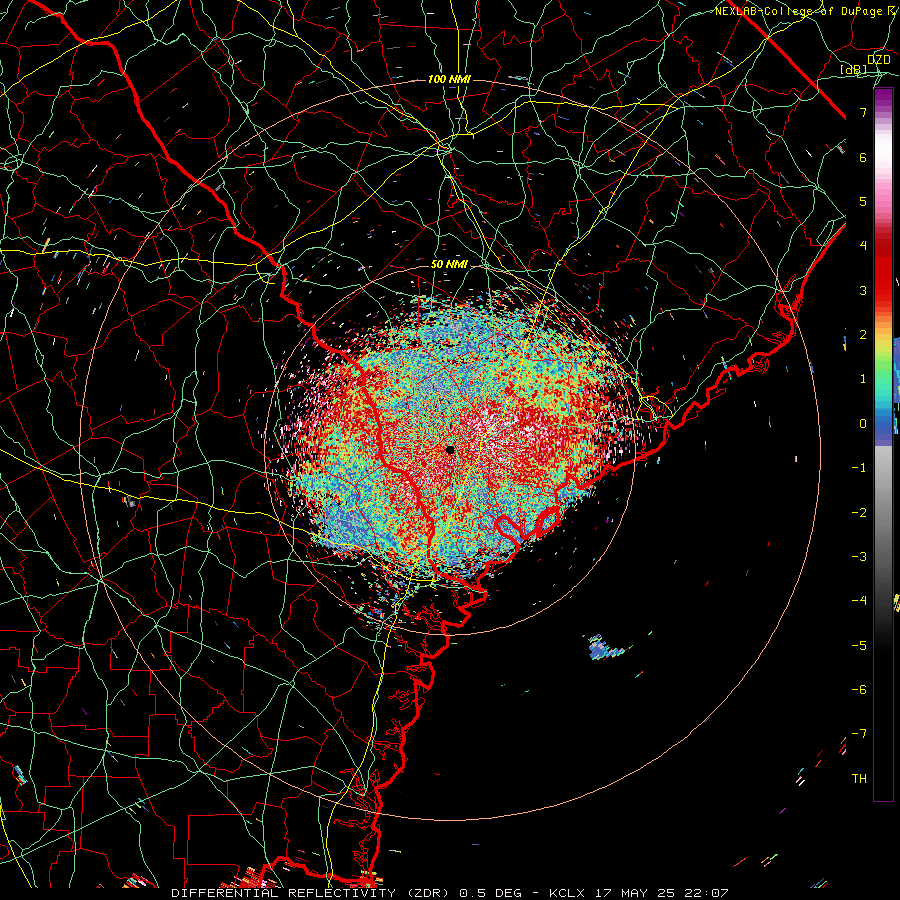
Task: Click the [dB] units label
Action: 854,69
